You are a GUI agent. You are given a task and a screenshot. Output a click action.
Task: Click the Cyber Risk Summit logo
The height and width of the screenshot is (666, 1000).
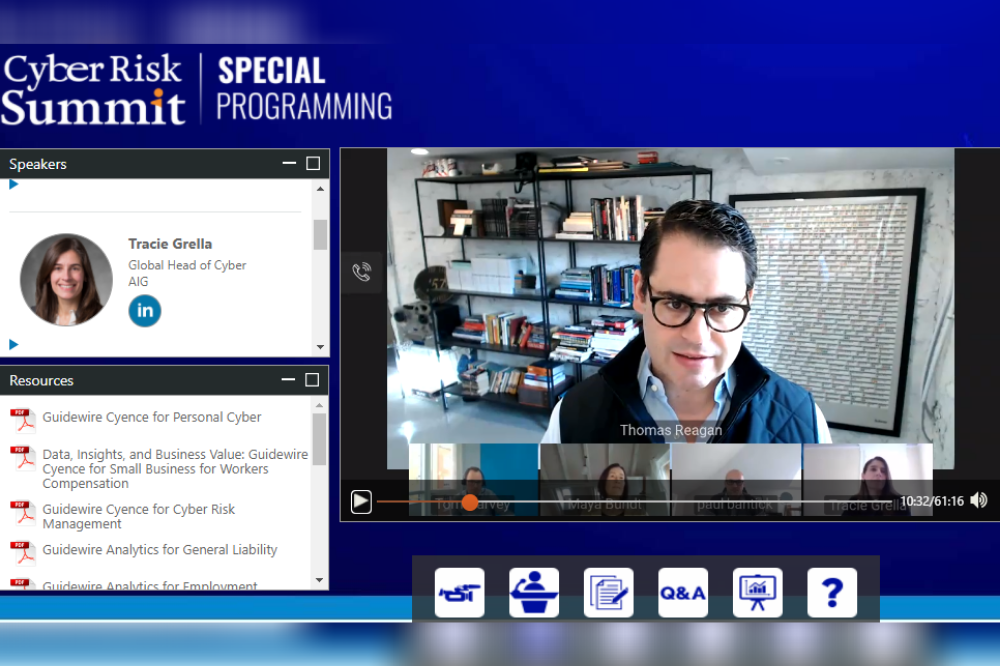tap(94, 89)
